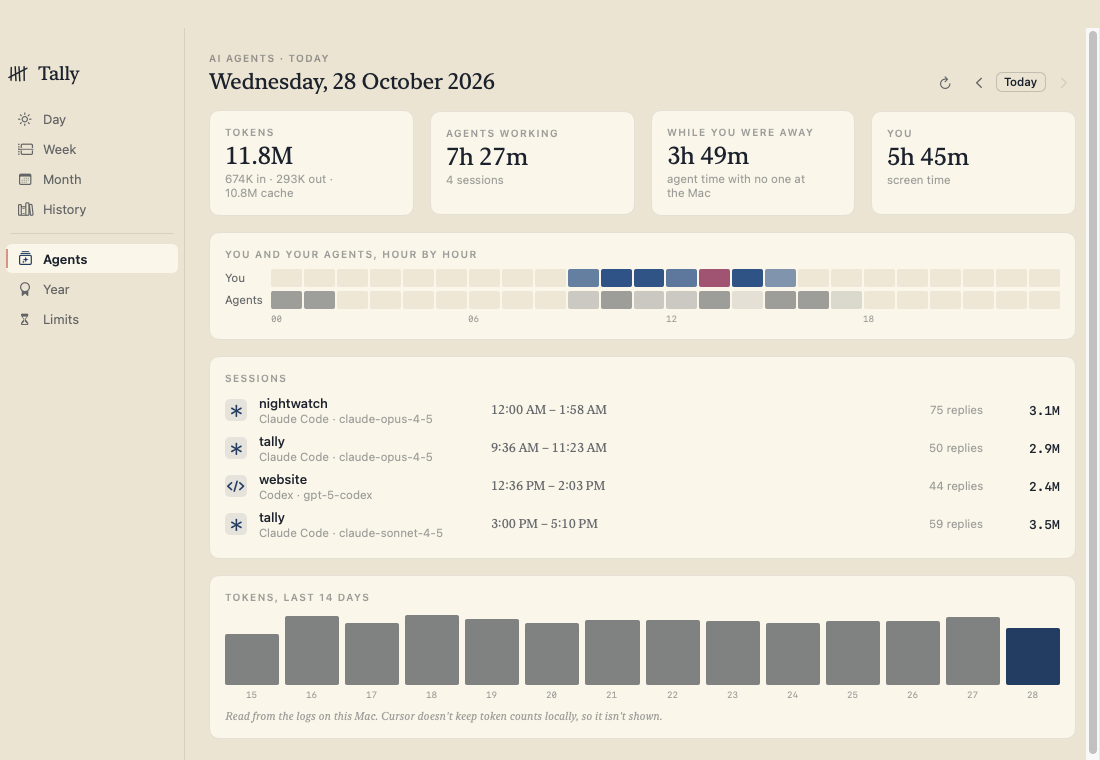Click the History books icon
Viewport: 1100px width, 760px height.
(x=25, y=209)
